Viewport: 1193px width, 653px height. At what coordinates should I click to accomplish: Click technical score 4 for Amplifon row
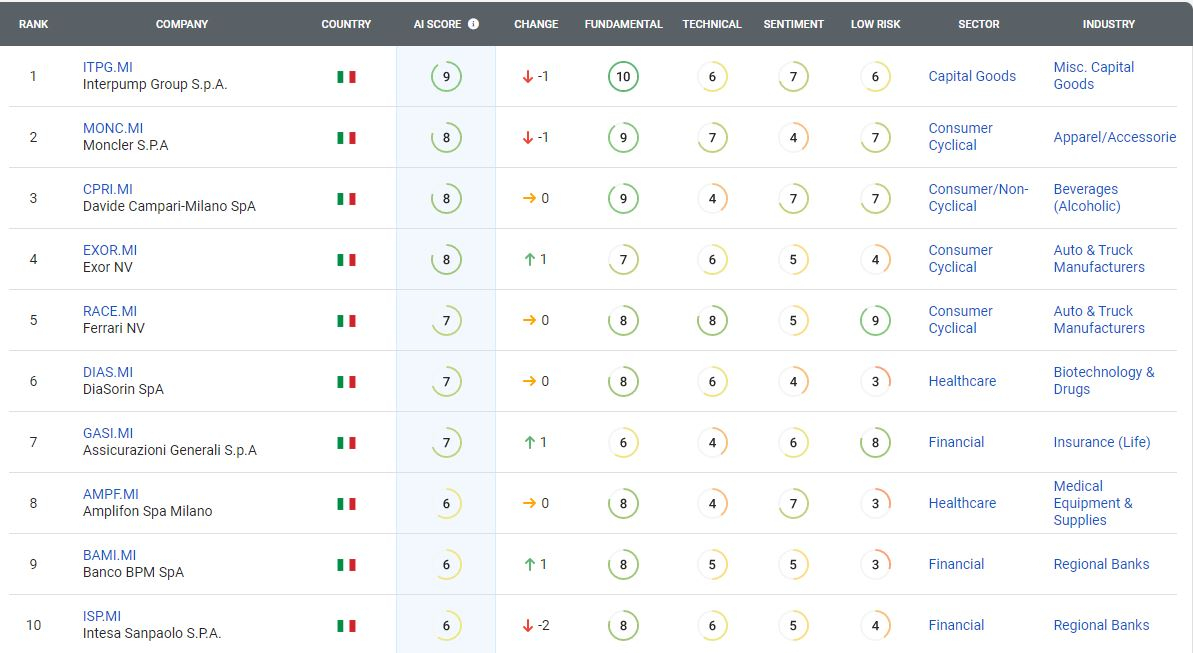(712, 503)
